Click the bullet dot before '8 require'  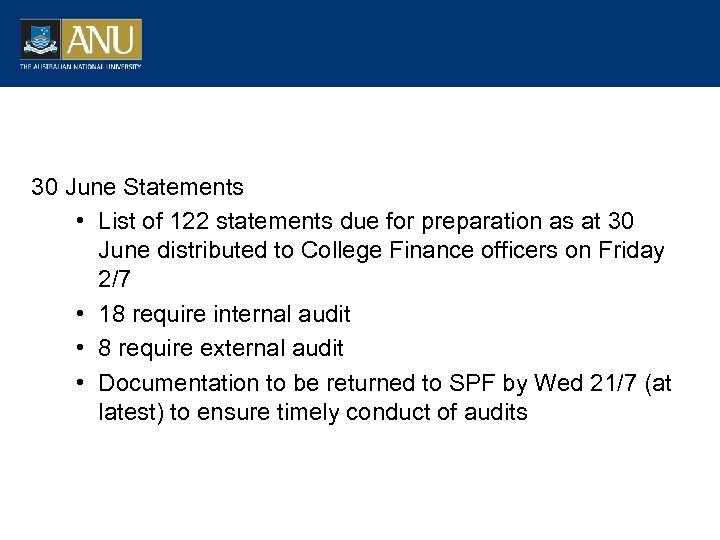[x=77, y=348]
